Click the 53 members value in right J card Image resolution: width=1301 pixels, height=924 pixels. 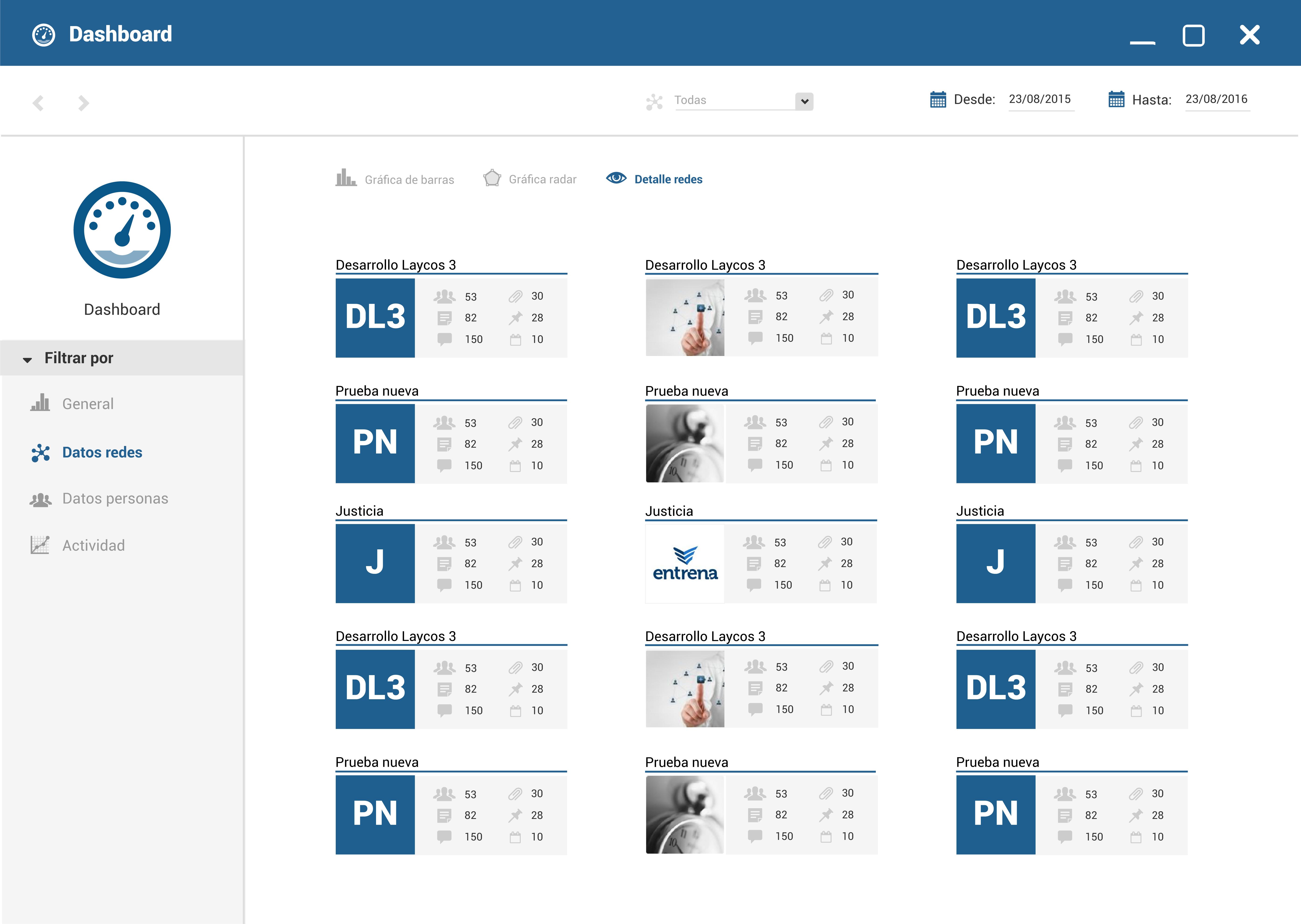click(1091, 543)
